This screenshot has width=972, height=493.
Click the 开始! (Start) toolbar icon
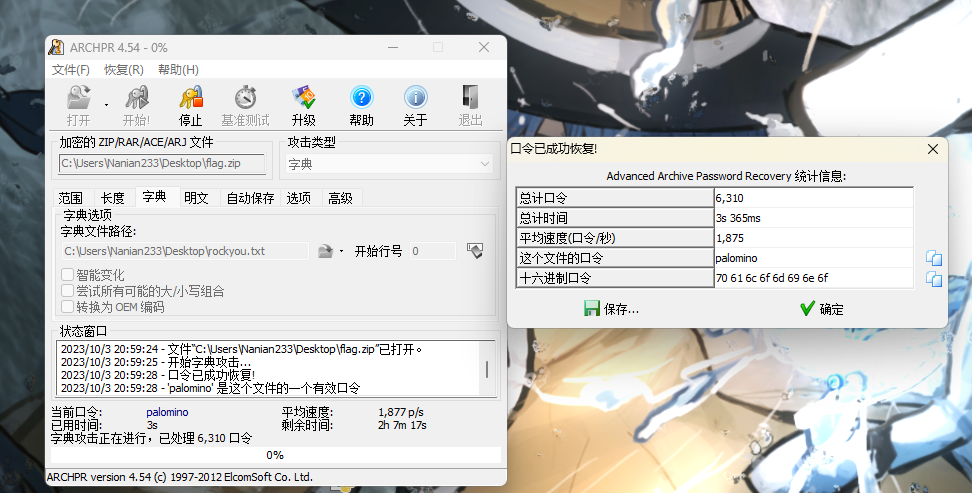(x=136, y=98)
